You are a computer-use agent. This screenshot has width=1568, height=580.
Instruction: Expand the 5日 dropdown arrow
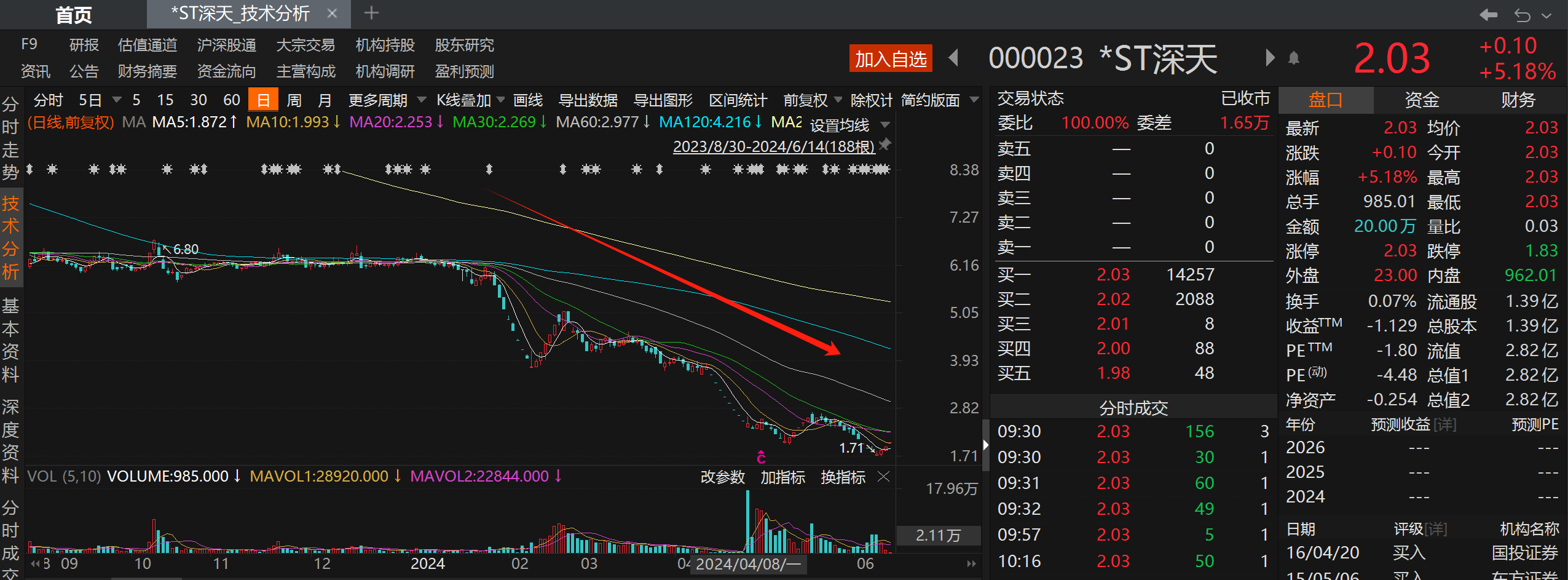coord(116,100)
